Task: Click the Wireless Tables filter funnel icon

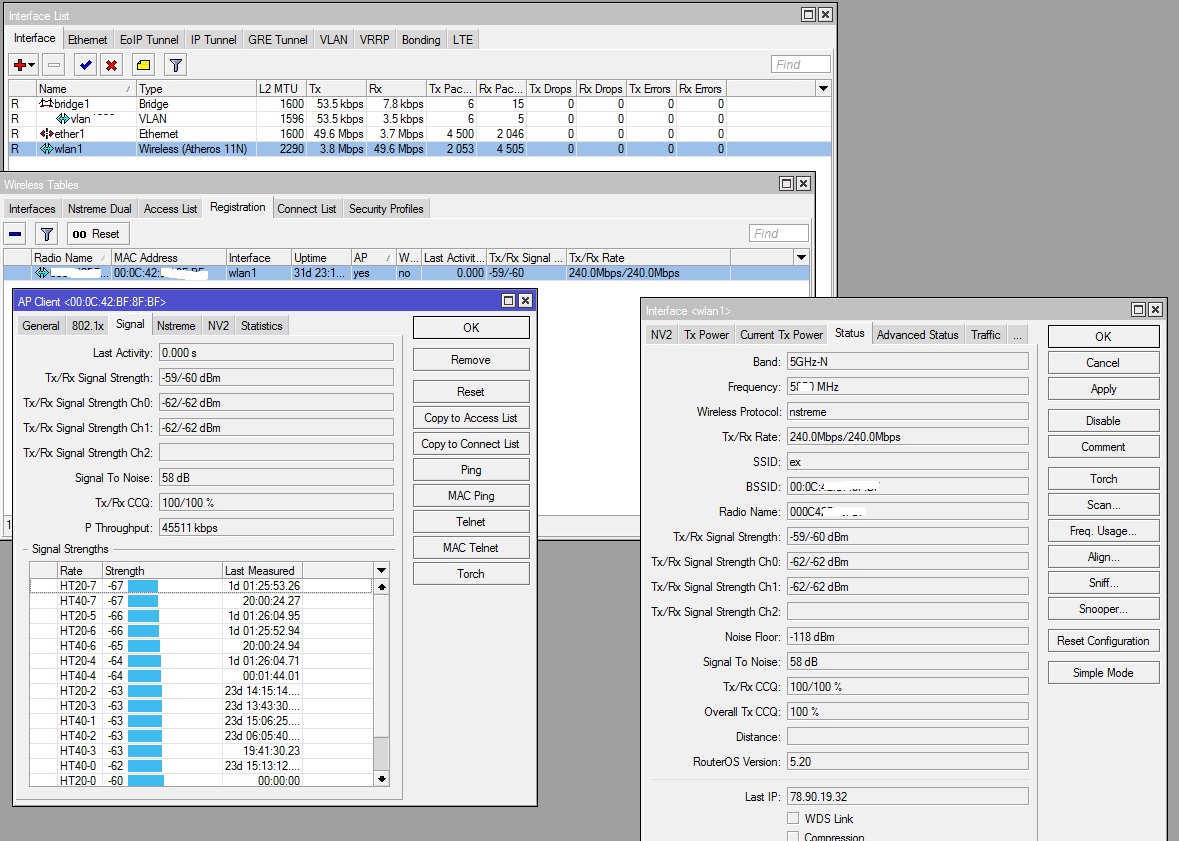Action: pyautogui.click(x=46, y=234)
